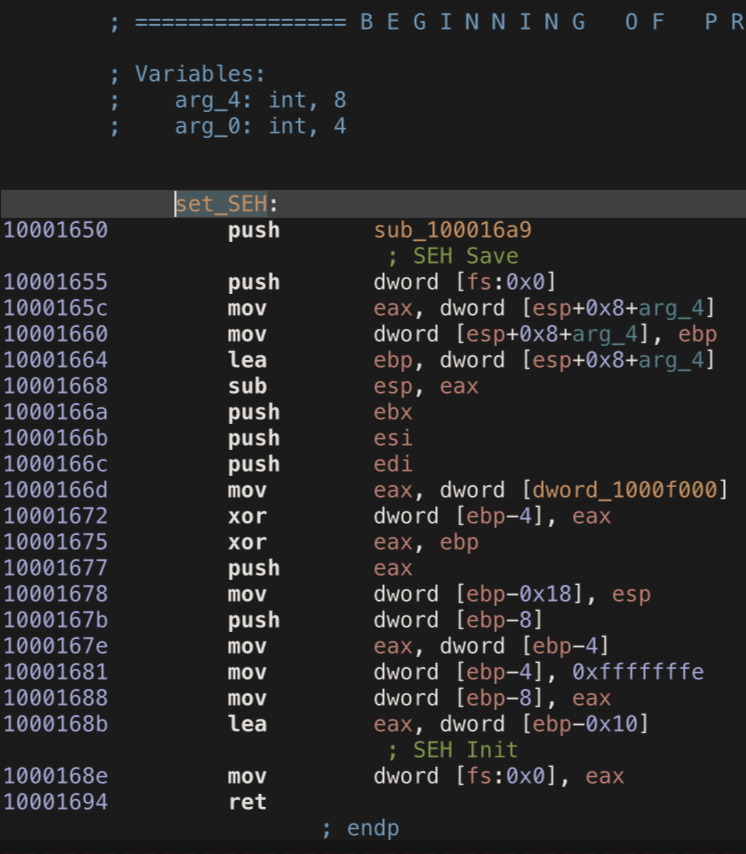Follow the dword_1000f000 data reference
This screenshot has height=854, width=746.
[x=625, y=490]
